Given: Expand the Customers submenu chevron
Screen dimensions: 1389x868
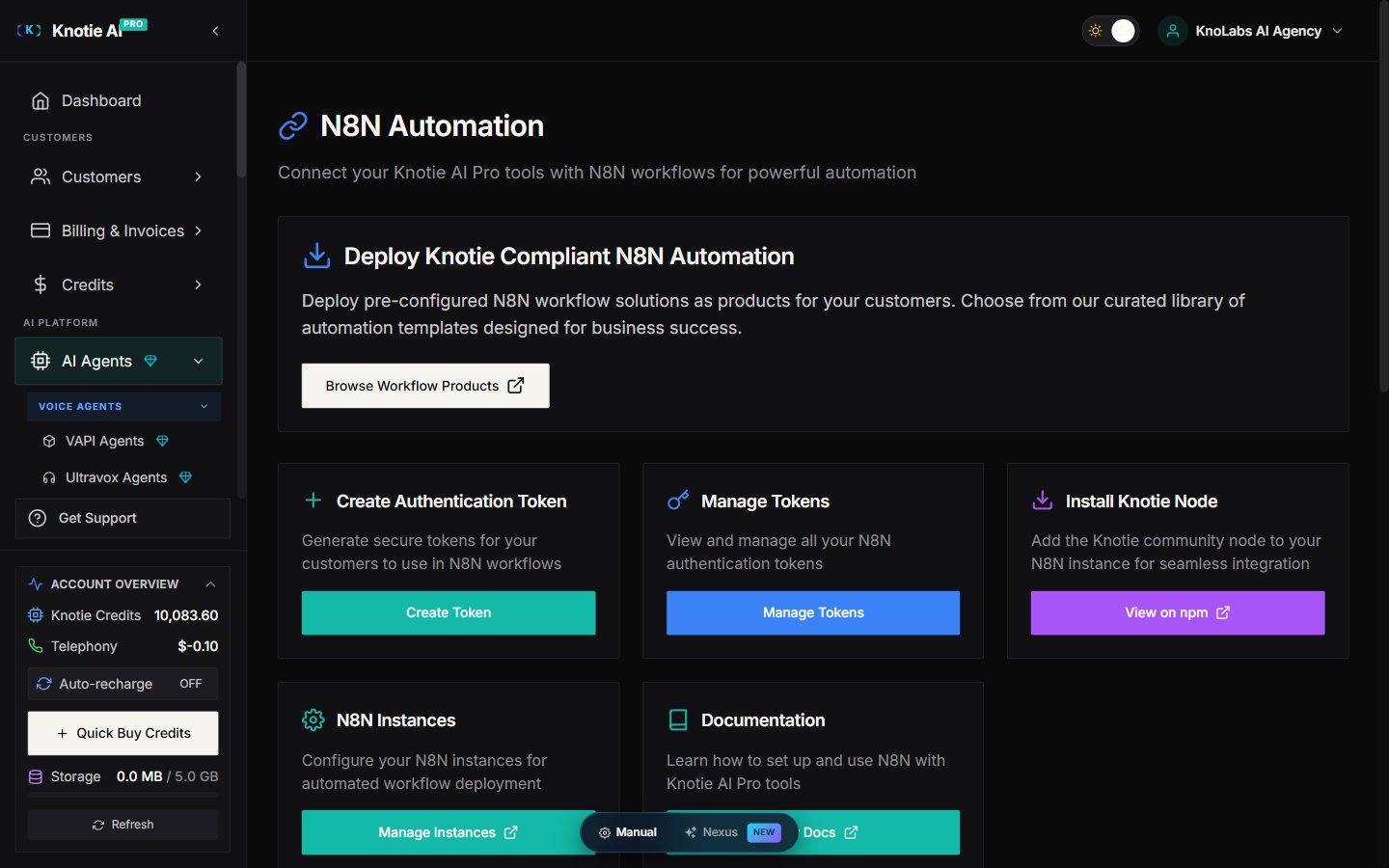Looking at the screenshot, I should click(x=198, y=176).
